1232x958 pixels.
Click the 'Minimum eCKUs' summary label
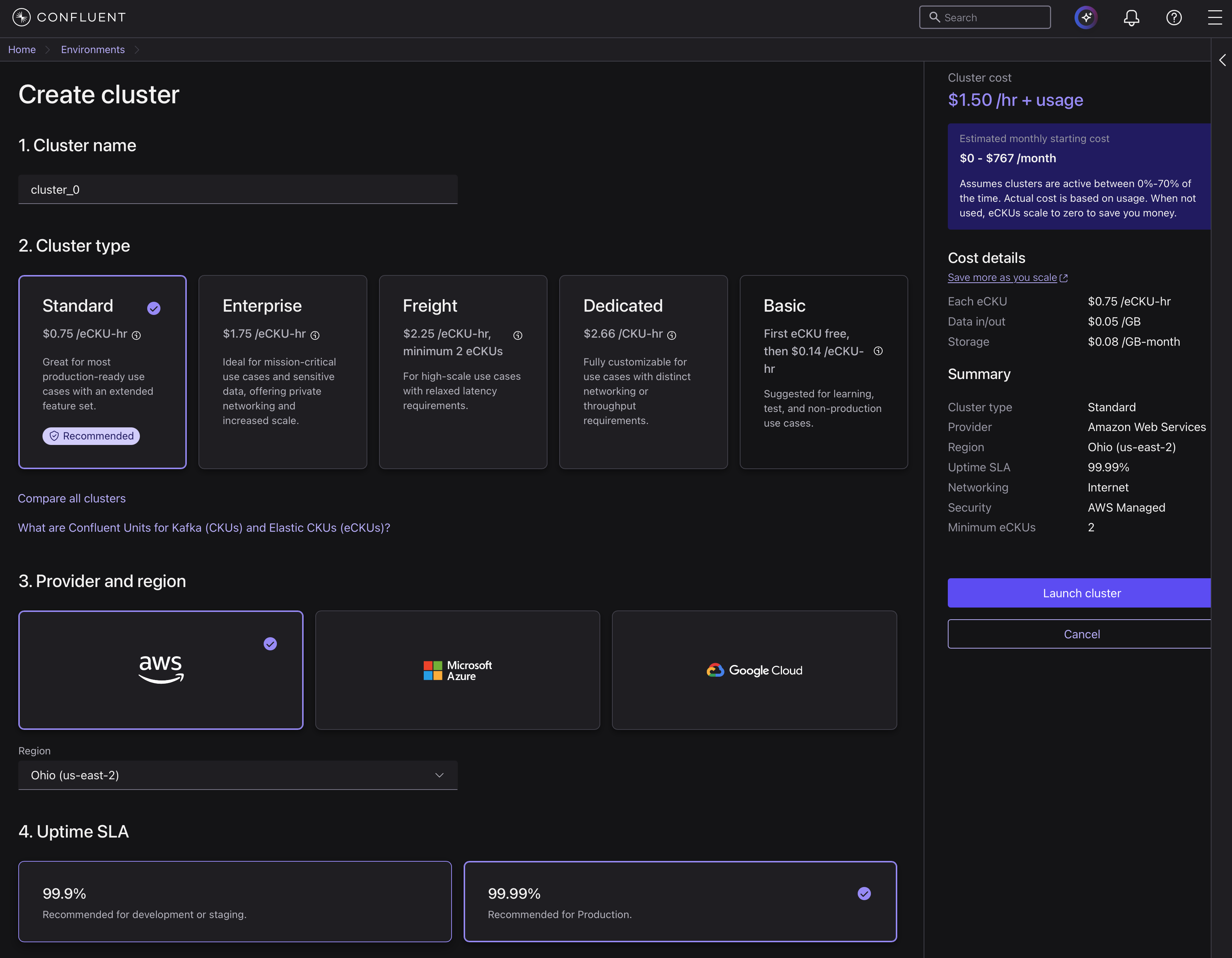pyautogui.click(x=992, y=527)
